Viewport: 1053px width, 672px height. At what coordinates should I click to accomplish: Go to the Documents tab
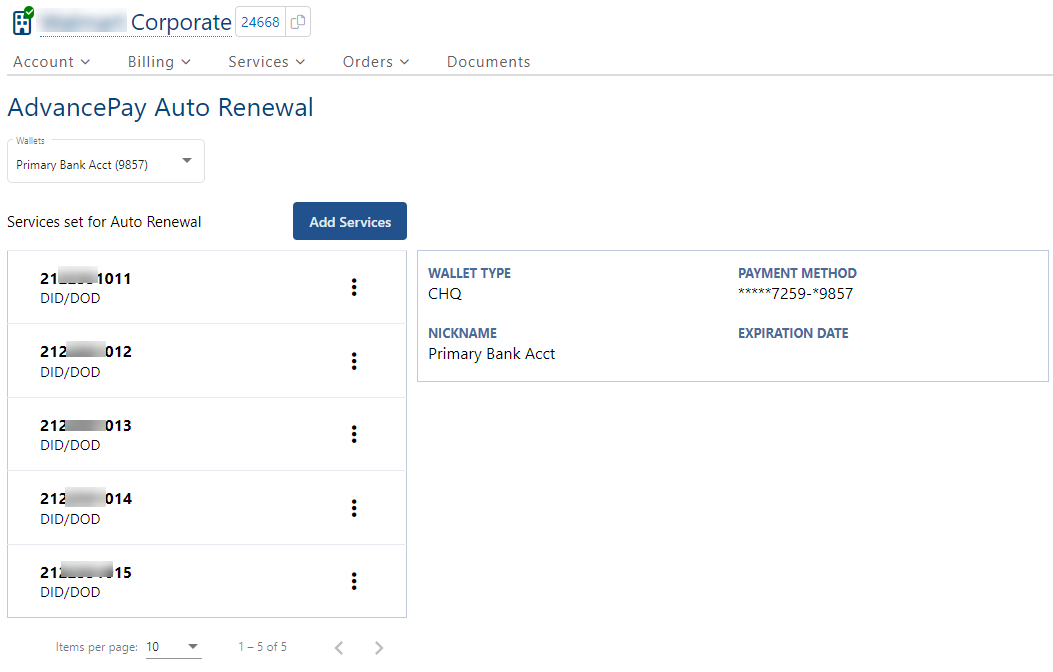pos(488,62)
